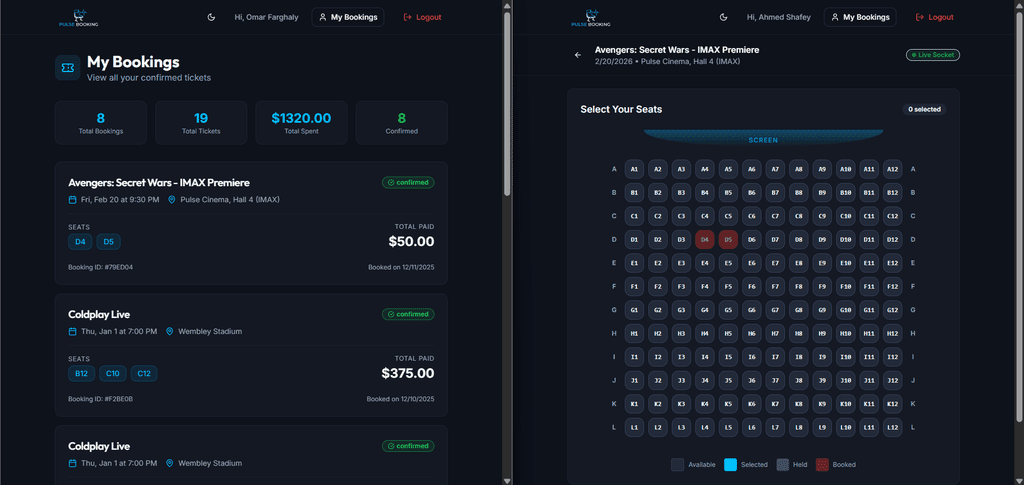Click Avengers: Secret Wars title in right window
The image size is (1024, 485).
[x=677, y=50]
